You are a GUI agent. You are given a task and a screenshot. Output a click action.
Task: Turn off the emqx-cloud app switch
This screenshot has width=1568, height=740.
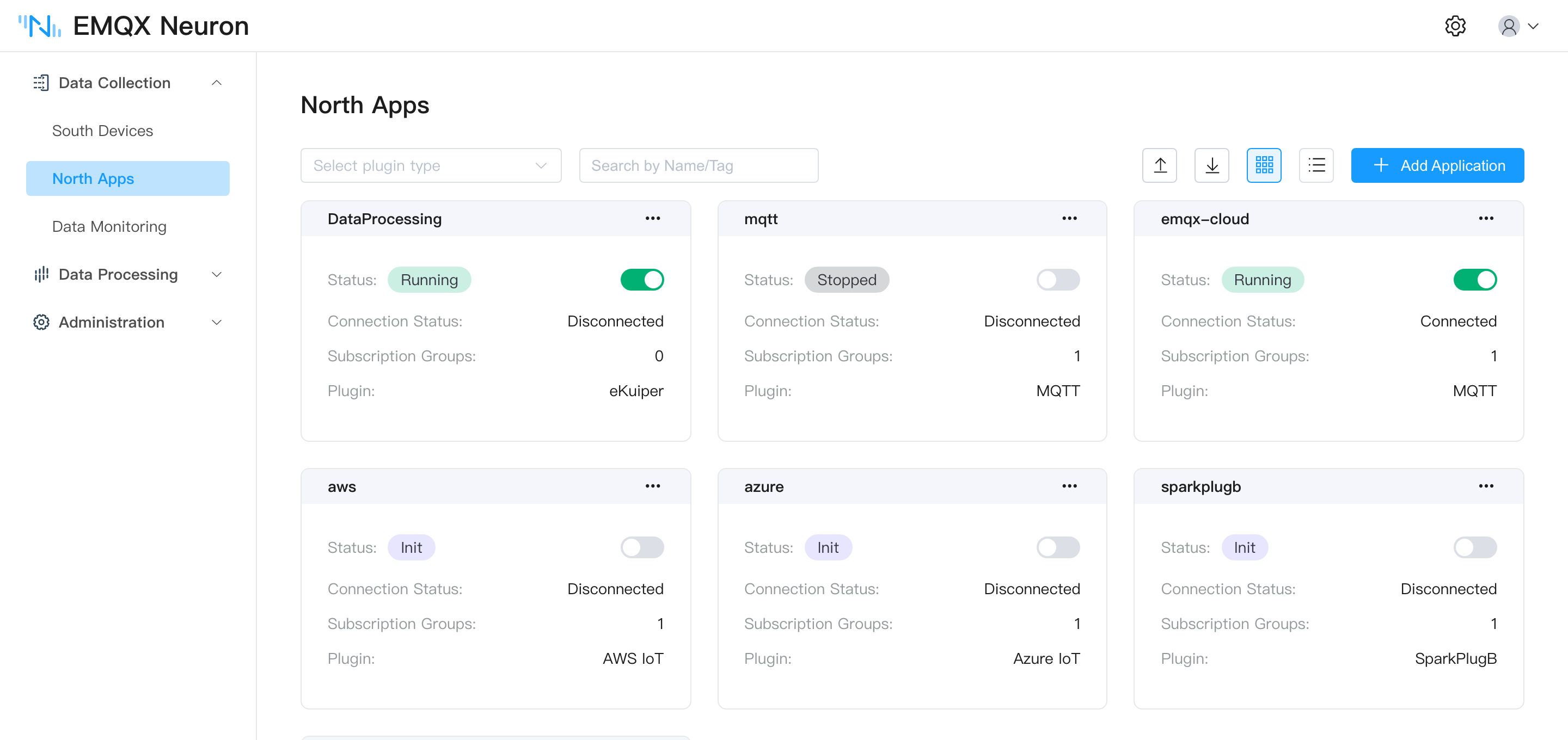pos(1475,280)
